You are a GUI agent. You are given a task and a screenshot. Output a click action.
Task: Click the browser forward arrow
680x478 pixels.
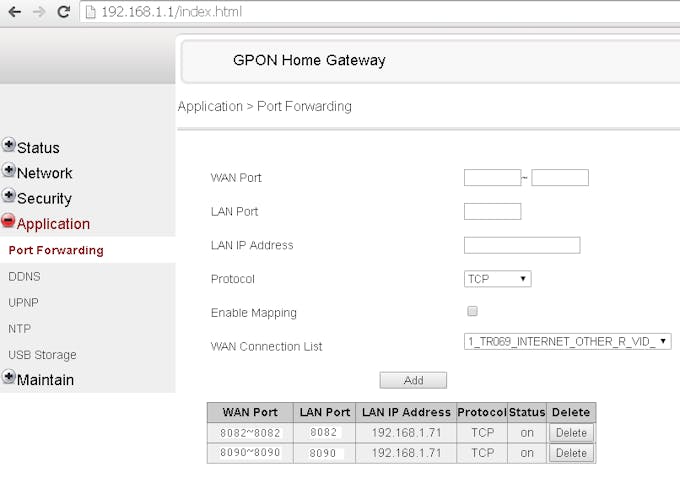39,12
